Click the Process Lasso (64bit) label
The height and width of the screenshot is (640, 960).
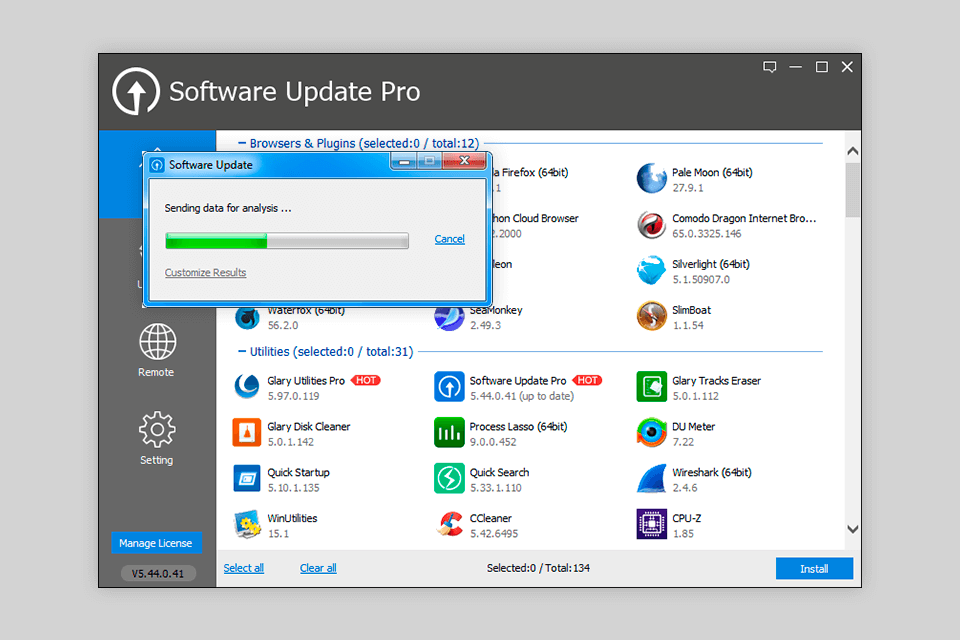click(519, 427)
